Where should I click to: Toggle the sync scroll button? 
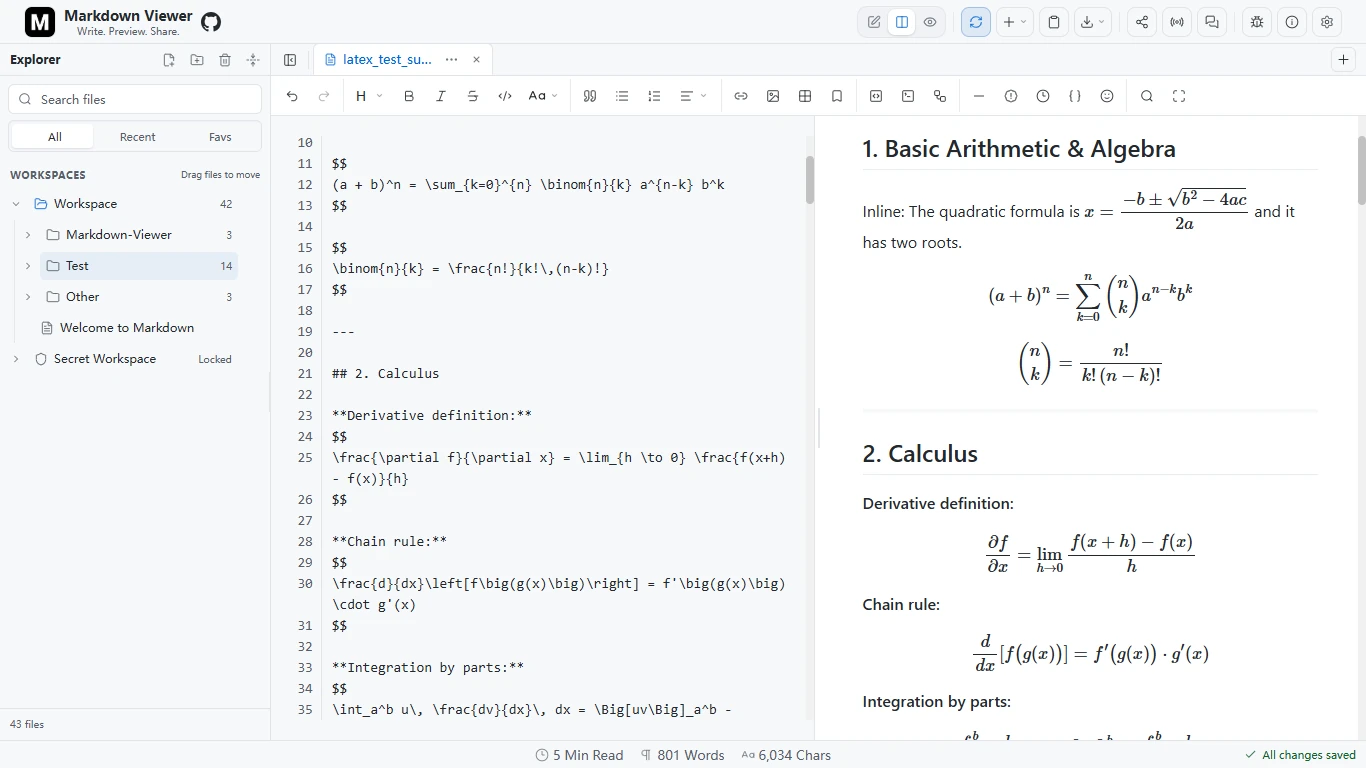(976, 22)
